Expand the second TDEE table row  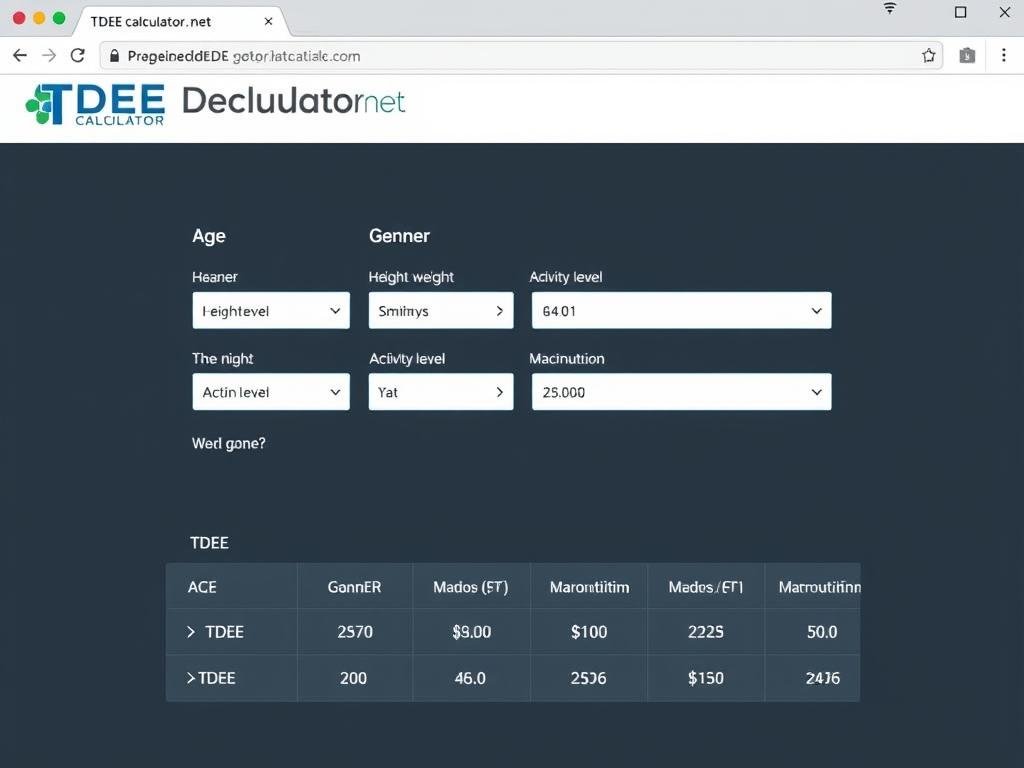pos(192,677)
